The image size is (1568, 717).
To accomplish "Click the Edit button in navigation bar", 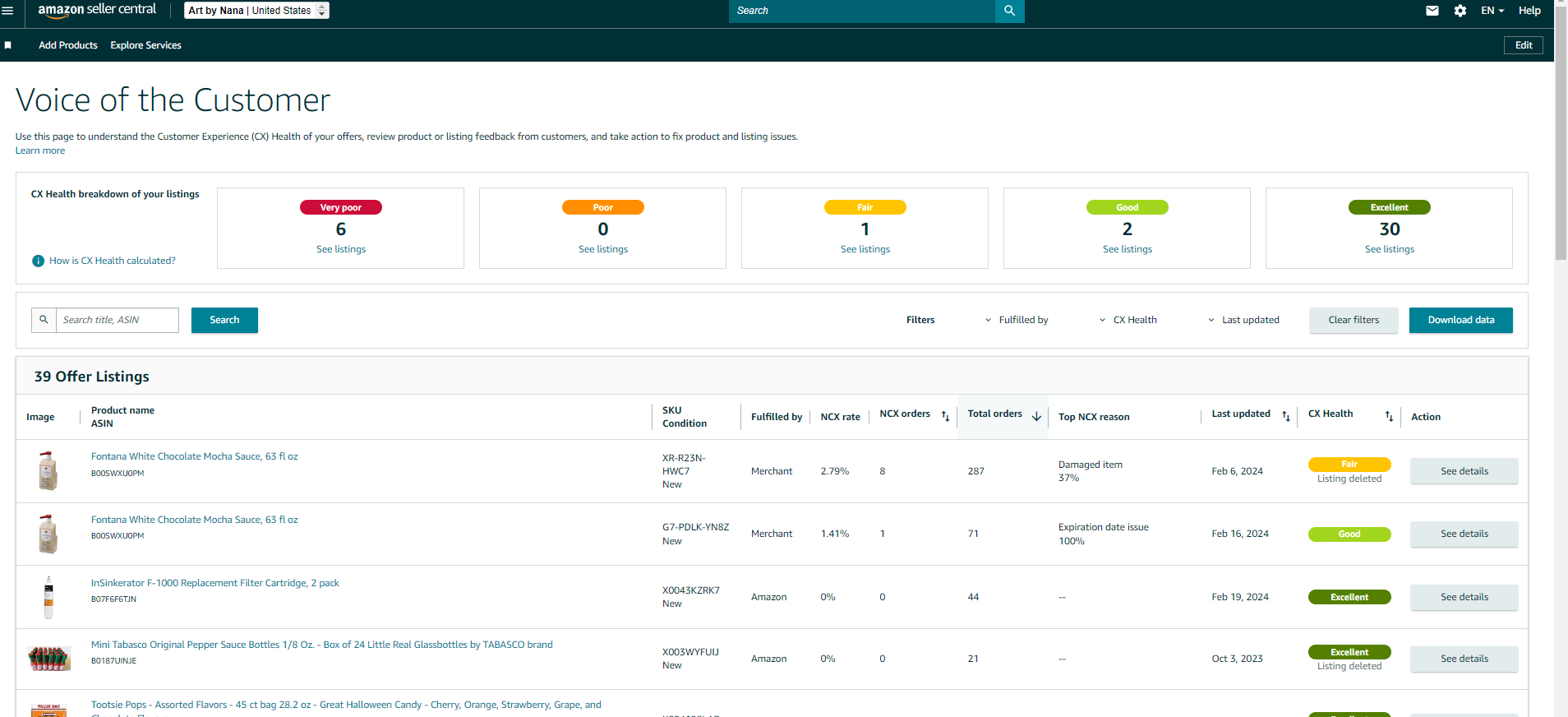I will coord(1524,45).
